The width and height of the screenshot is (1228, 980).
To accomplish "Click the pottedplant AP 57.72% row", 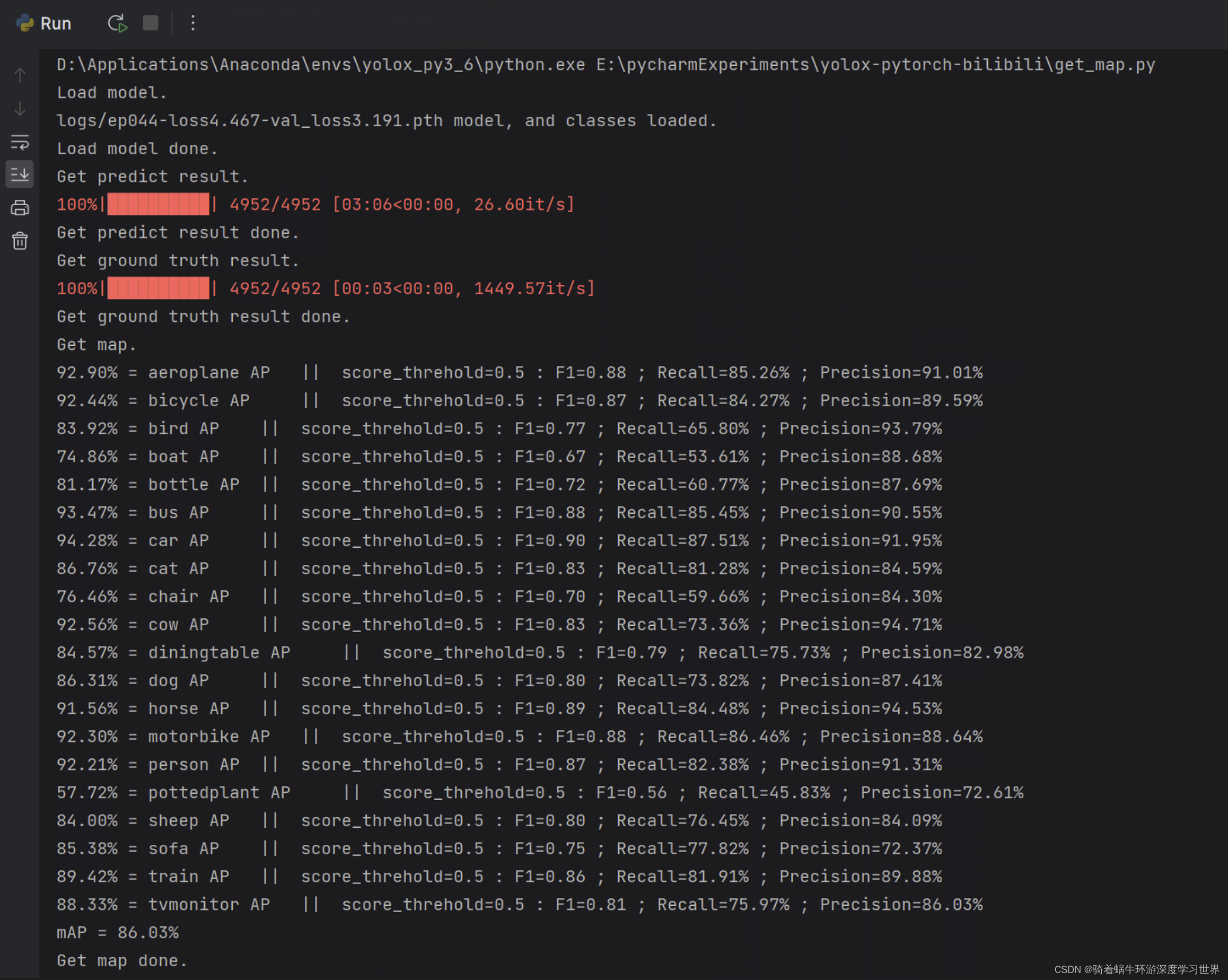I will click(x=540, y=793).
